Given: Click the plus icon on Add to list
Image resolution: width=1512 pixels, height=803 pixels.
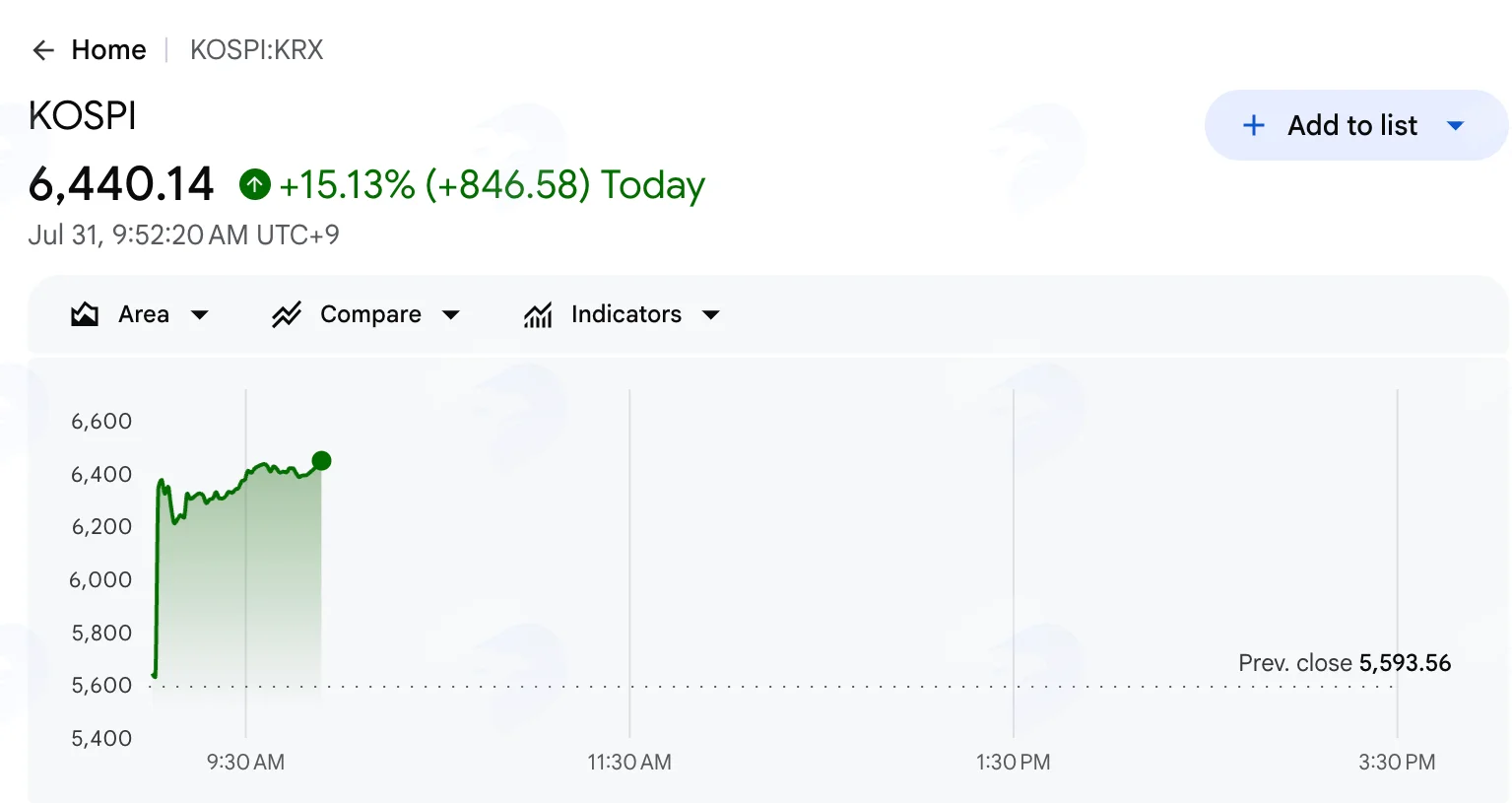Looking at the screenshot, I should (x=1254, y=125).
